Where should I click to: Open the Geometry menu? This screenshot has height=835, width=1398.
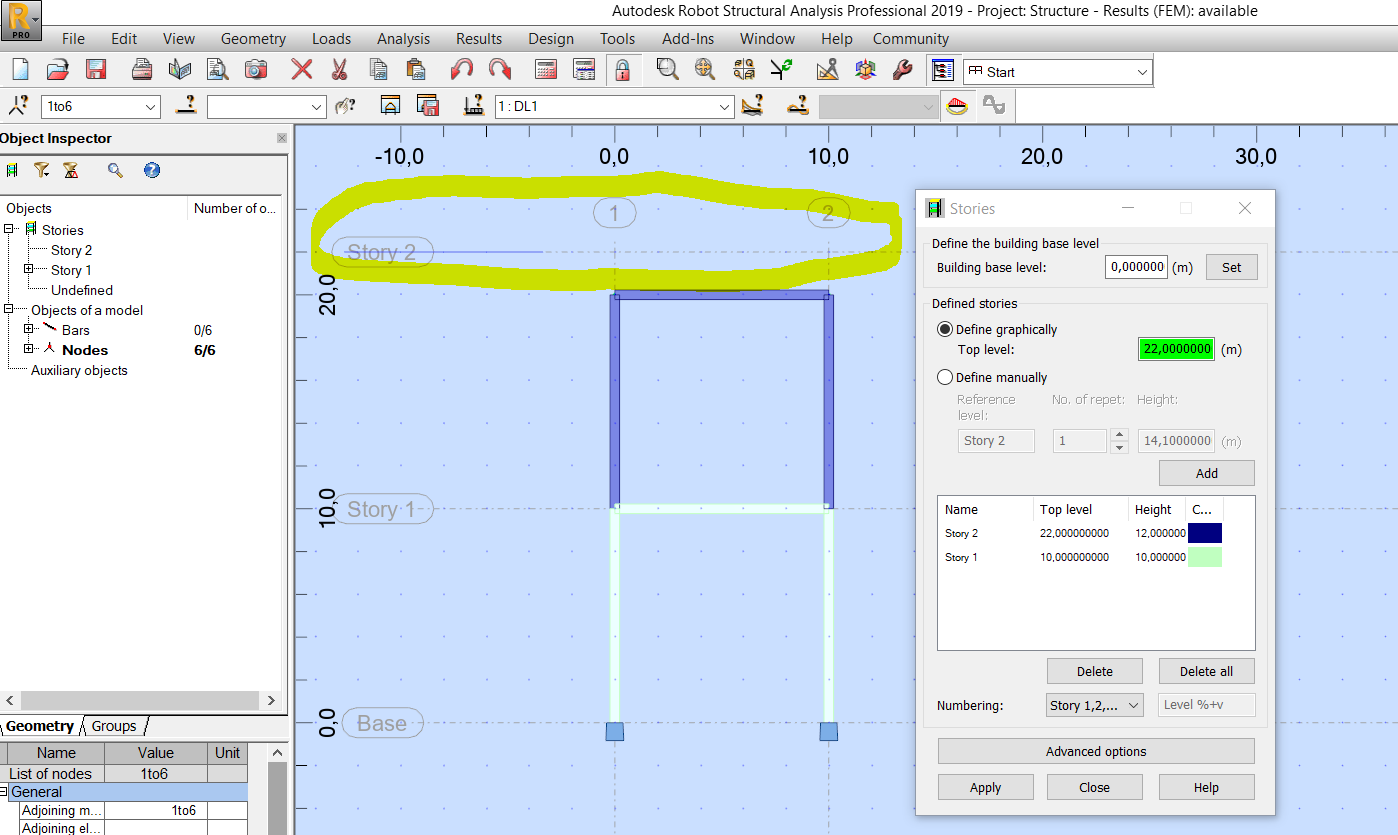point(253,38)
